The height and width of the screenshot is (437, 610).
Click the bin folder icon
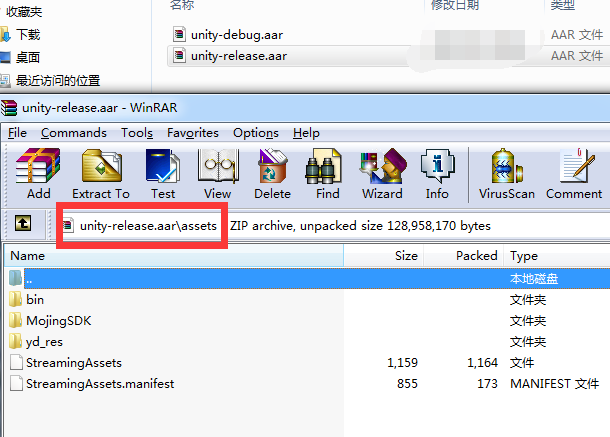coord(16,300)
